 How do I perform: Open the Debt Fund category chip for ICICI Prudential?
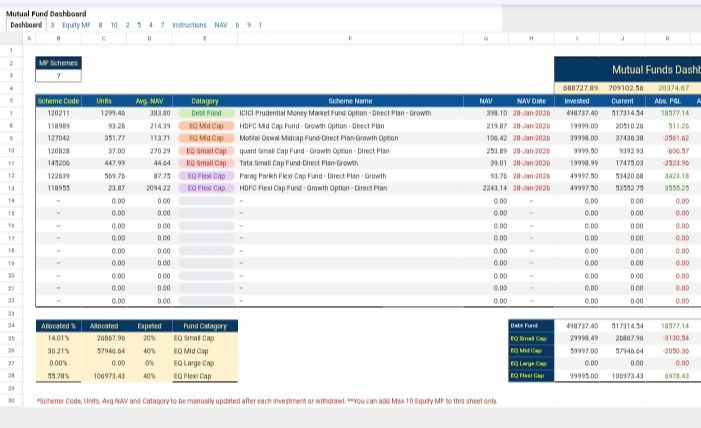pos(206,113)
